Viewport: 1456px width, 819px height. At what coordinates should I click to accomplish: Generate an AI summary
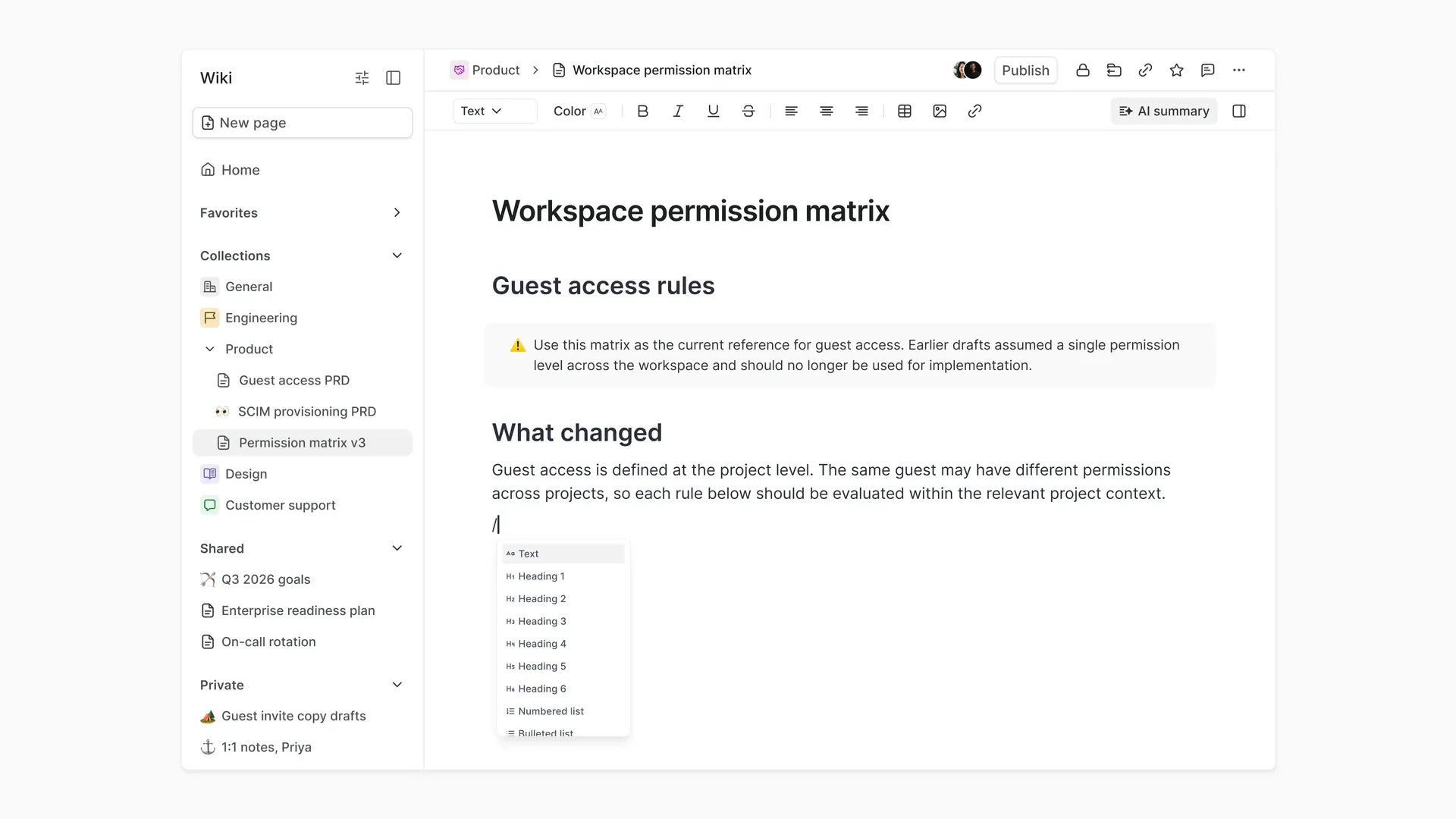click(x=1164, y=111)
